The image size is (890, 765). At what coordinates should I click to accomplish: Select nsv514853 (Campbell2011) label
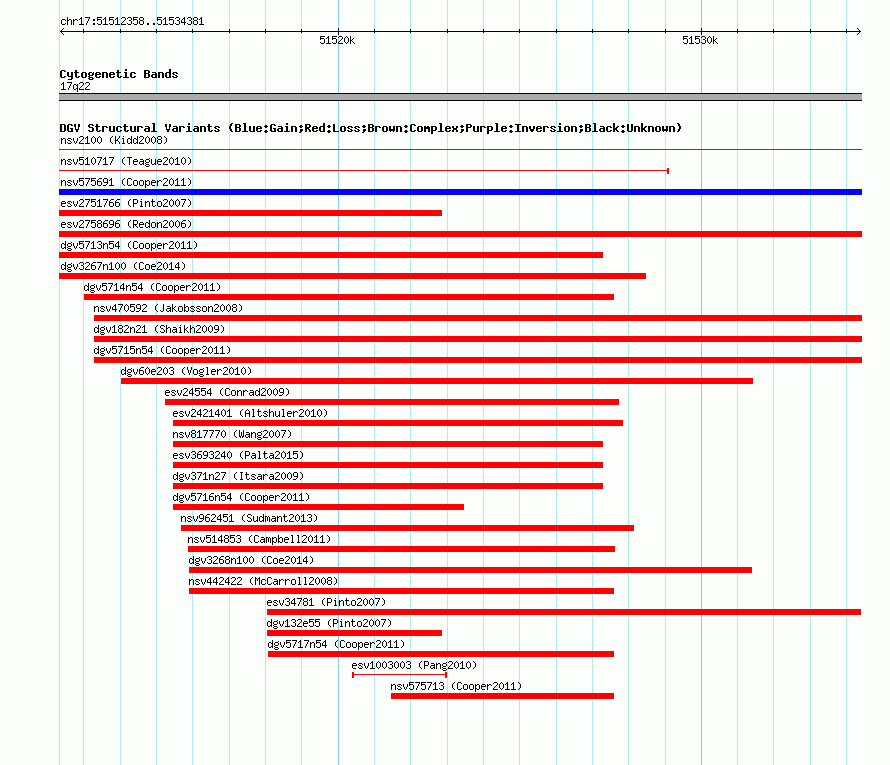(x=259, y=539)
